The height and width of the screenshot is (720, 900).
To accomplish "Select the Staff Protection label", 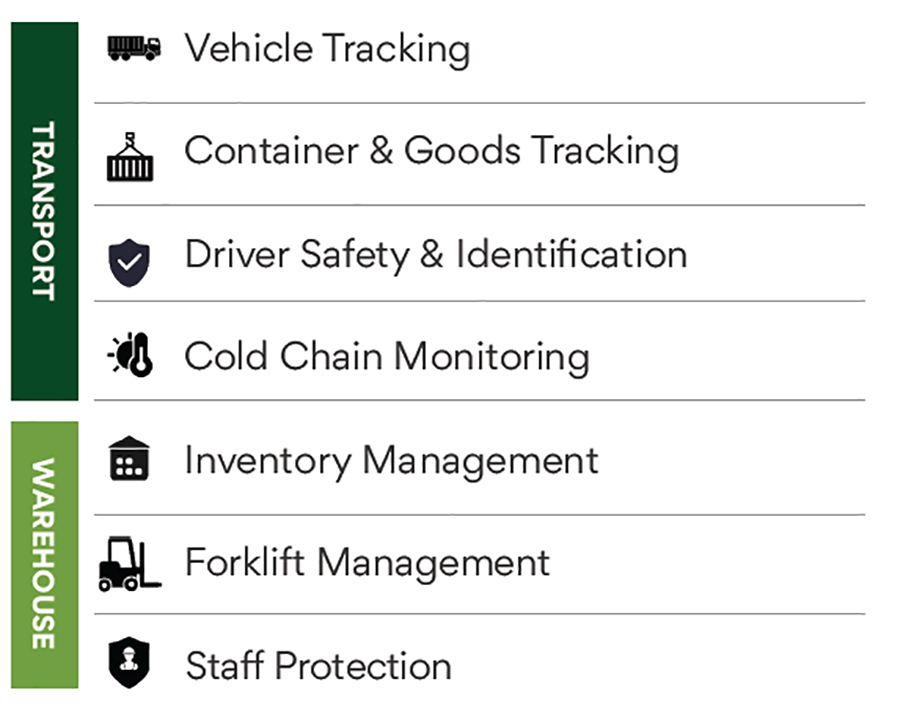I will point(318,666).
